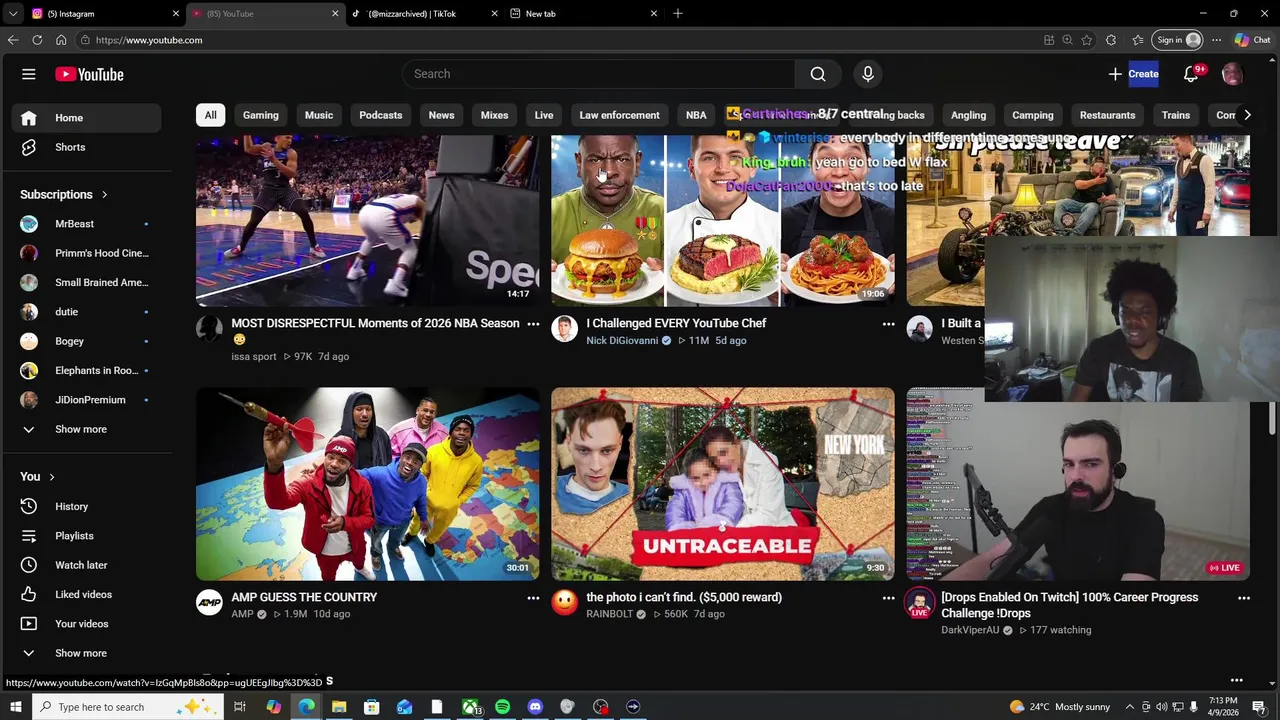Open options for YouTube Chef video
This screenshot has width=1280, height=720.
tap(888, 324)
